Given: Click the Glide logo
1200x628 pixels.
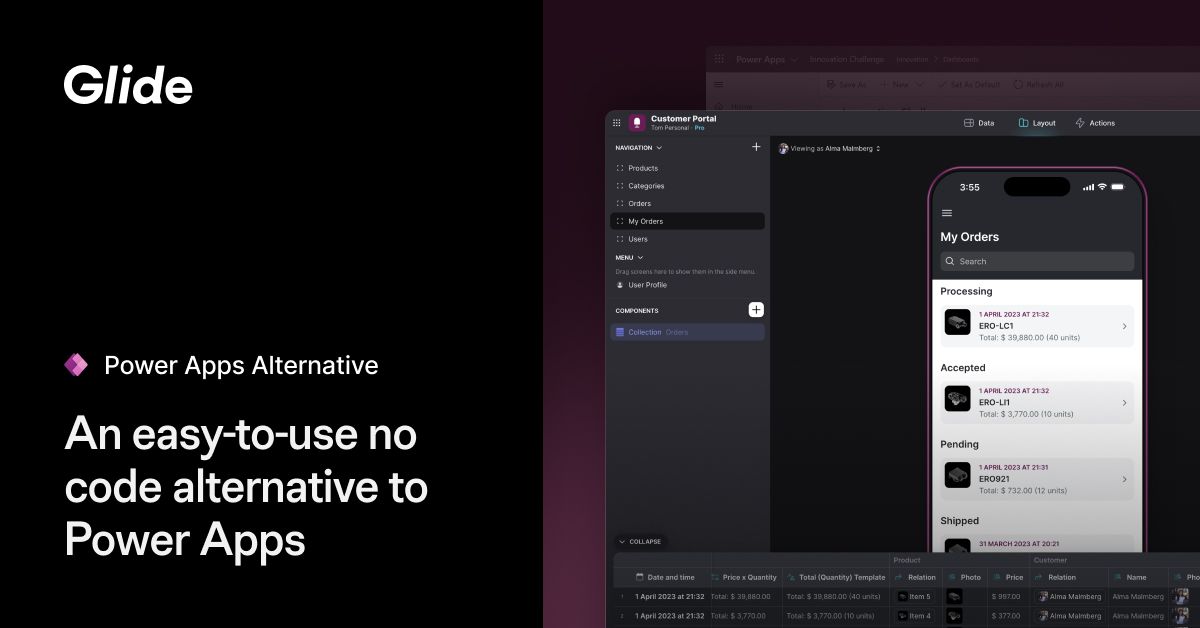Looking at the screenshot, I should [128, 84].
